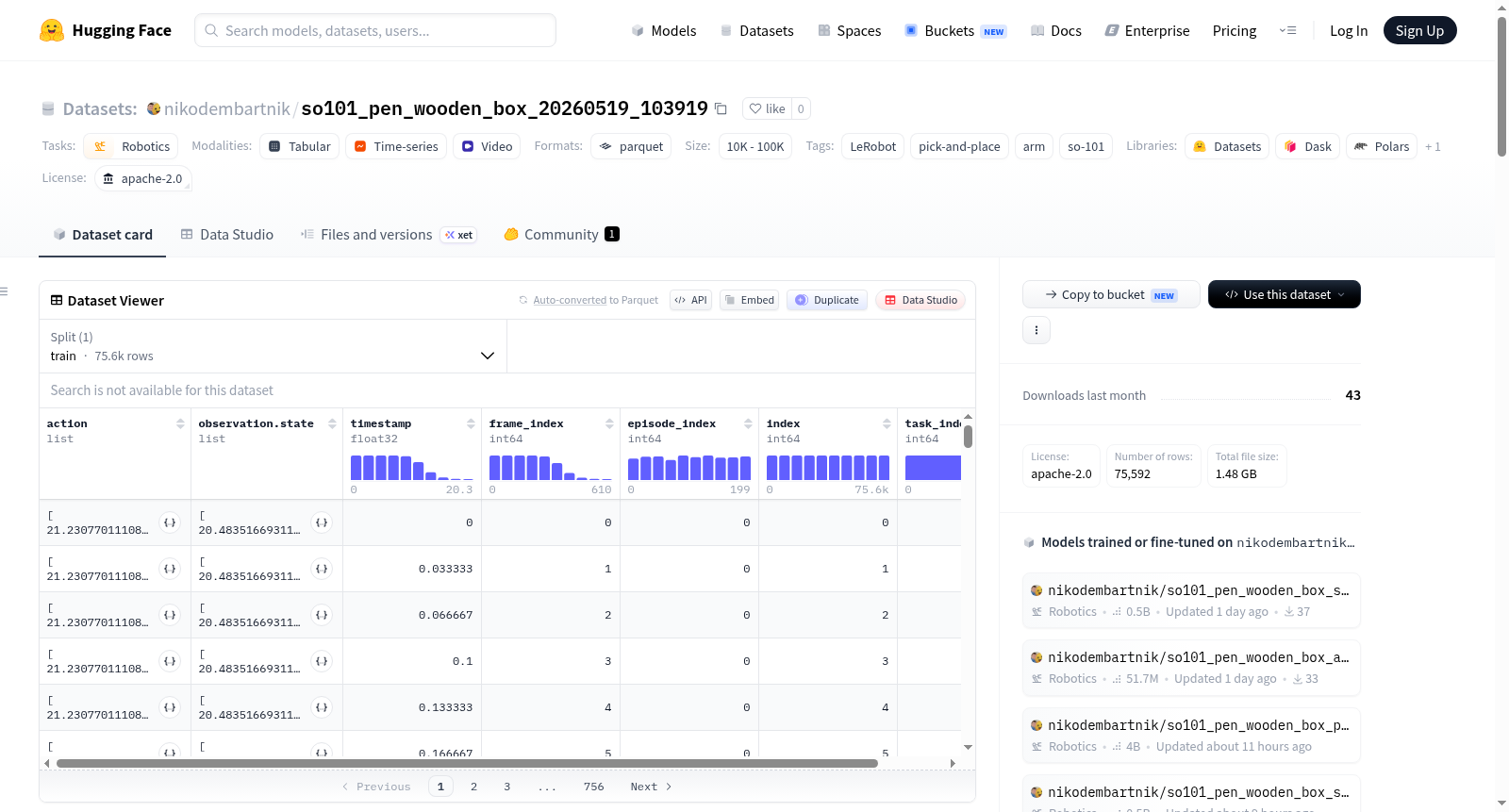1509x812 pixels.
Task: Click the Embed button
Action: [x=750, y=300]
